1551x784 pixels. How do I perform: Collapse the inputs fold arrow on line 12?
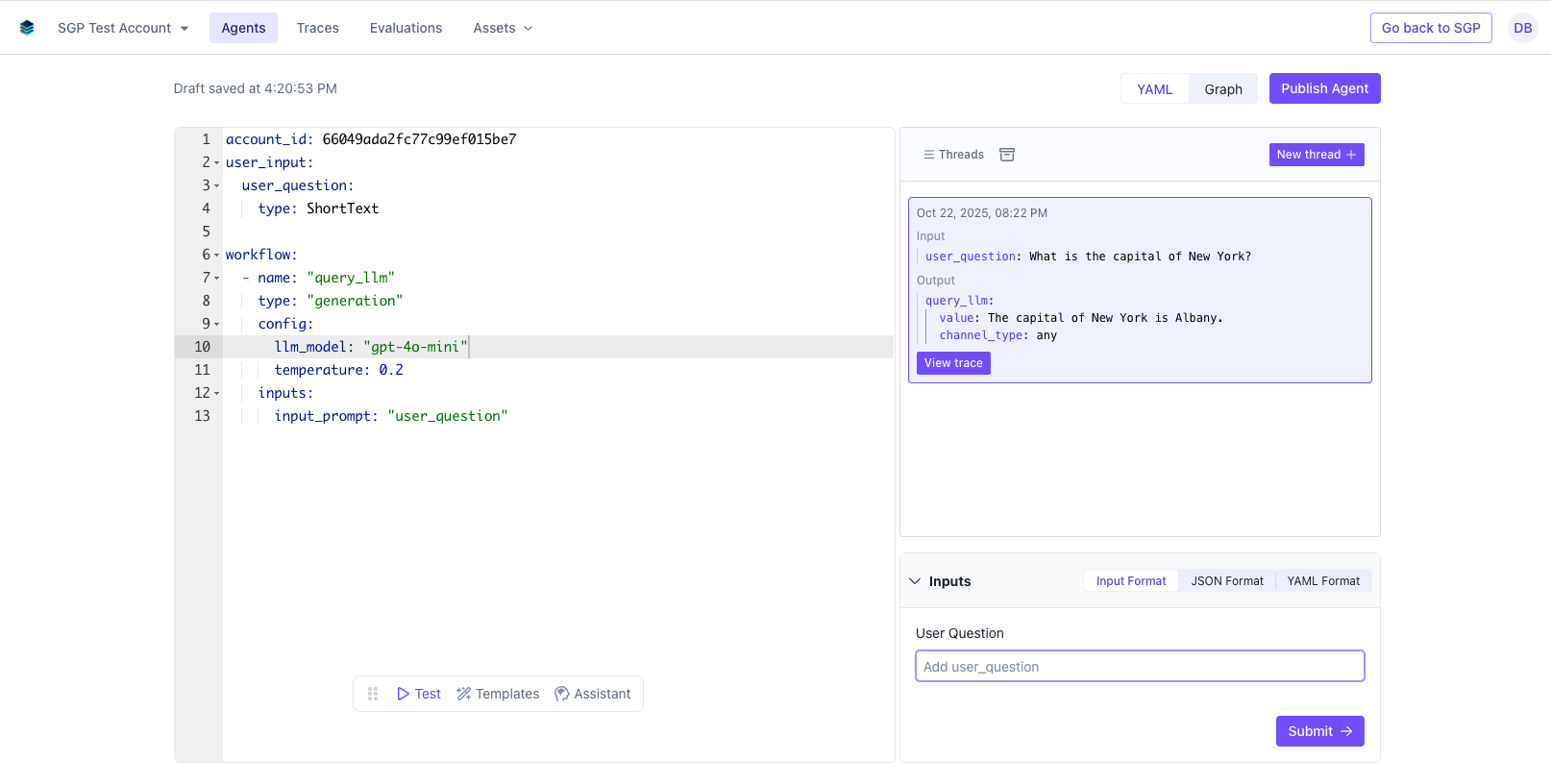pyautogui.click(x=216, y=394)
